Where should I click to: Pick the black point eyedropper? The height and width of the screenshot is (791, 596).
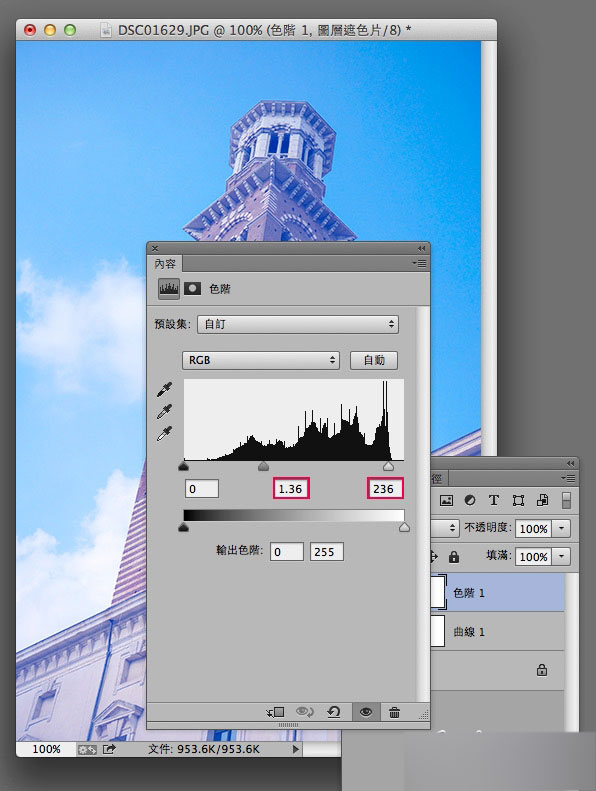(165, 389)
